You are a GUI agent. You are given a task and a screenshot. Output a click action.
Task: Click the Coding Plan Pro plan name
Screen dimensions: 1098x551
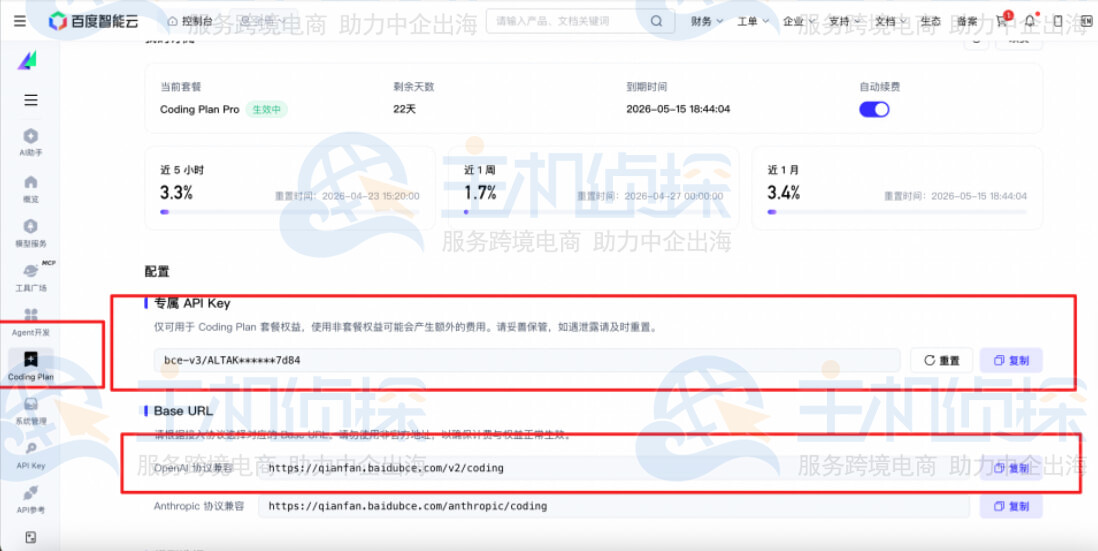coord(200,110)
